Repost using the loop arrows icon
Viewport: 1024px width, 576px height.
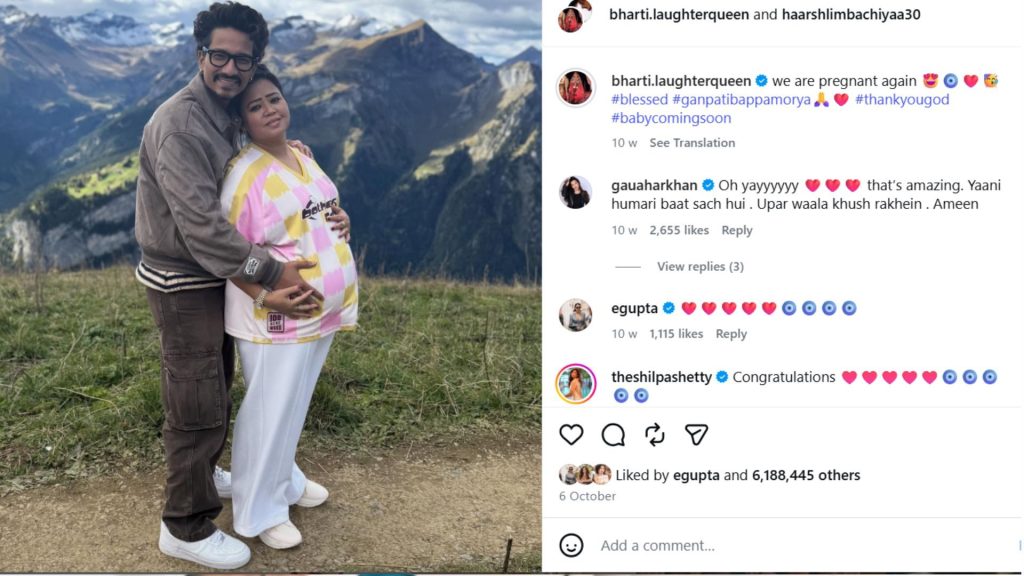(x=654, y=435)
